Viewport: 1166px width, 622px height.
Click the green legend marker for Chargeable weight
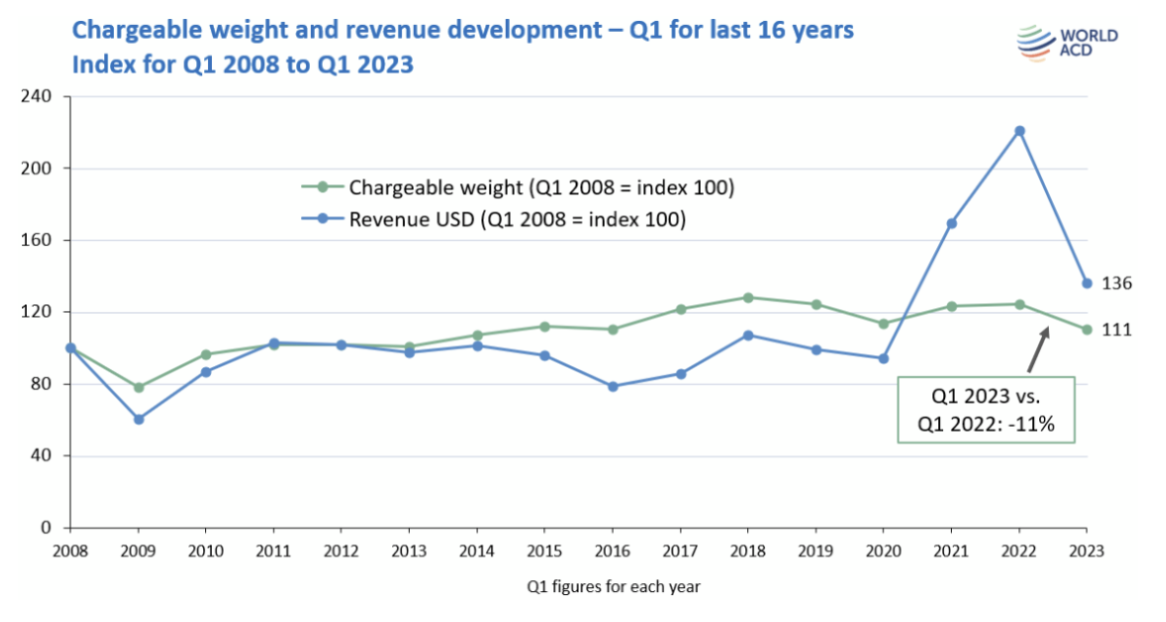[323, 187]
